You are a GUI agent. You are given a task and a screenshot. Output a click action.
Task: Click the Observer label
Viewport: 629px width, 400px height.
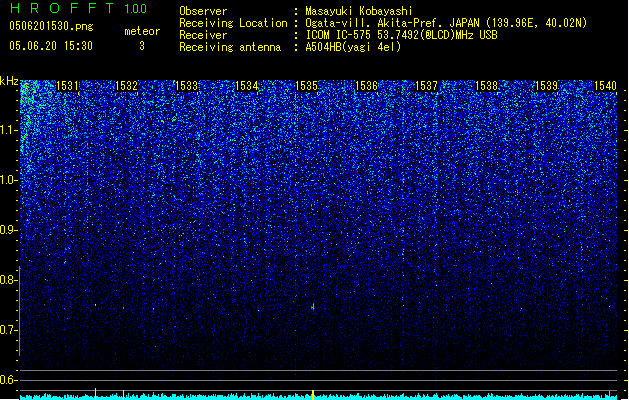203,11
